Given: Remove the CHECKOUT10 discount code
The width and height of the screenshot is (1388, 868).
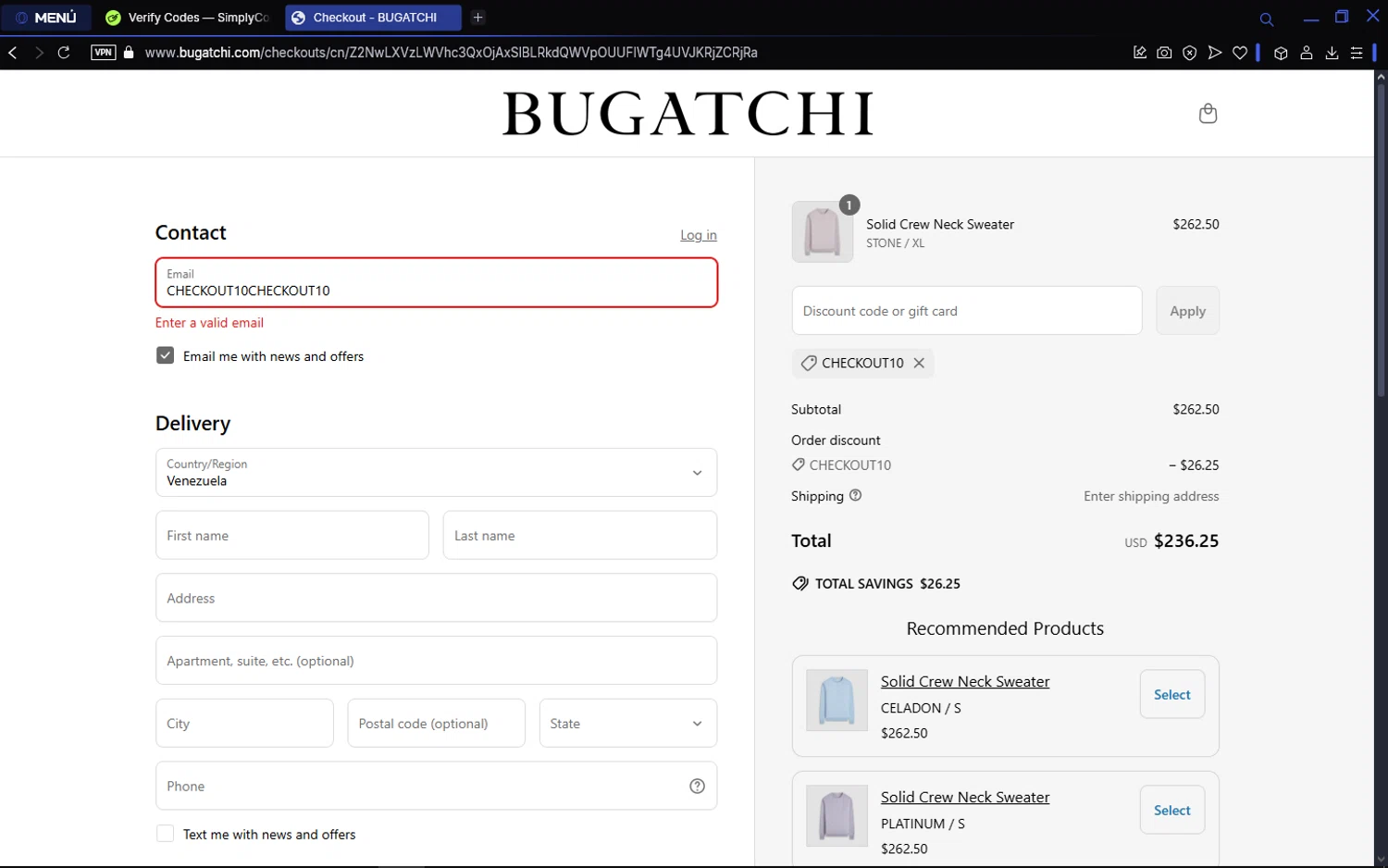Looking at the screenshot, I should [x=919, y=363].
